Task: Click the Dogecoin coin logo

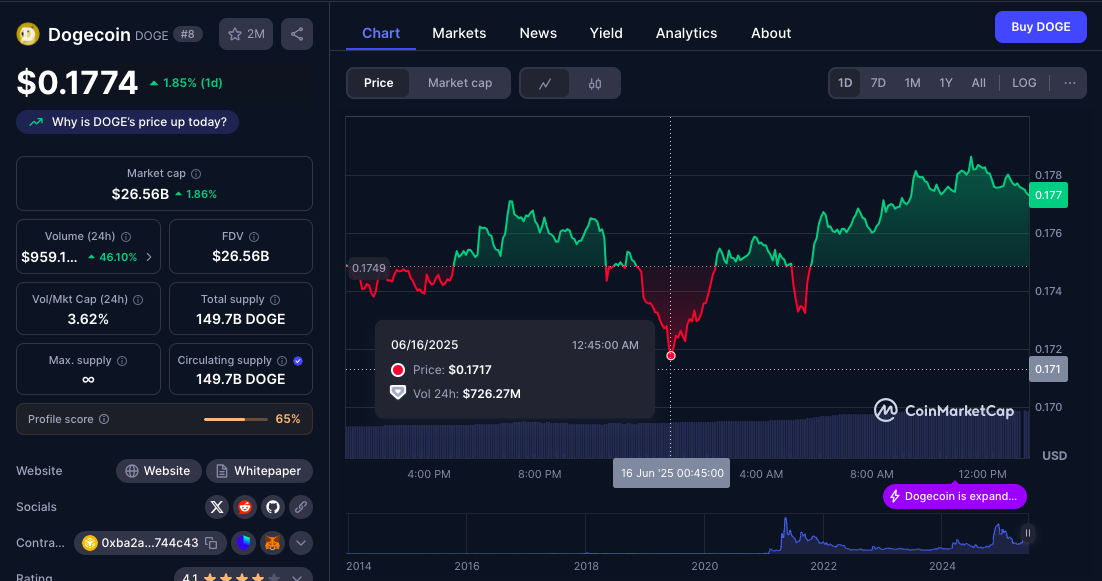Action: (28, 34)
